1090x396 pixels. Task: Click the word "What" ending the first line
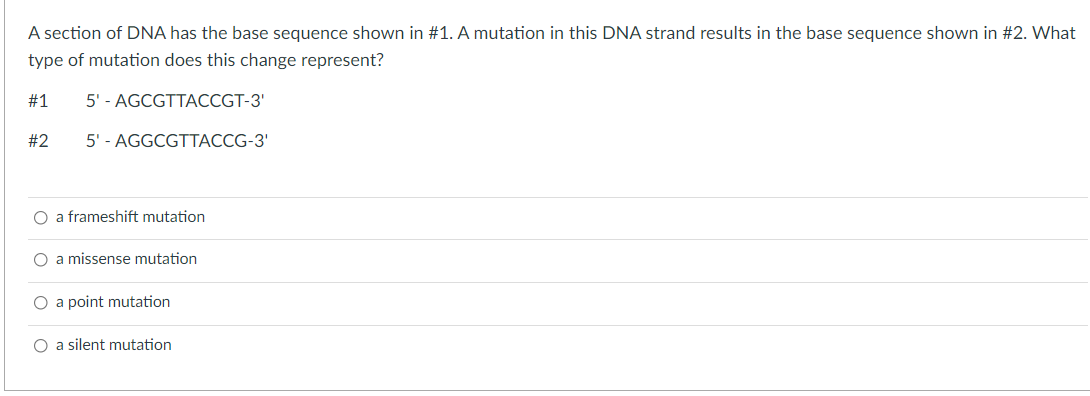pos(1055,33)
